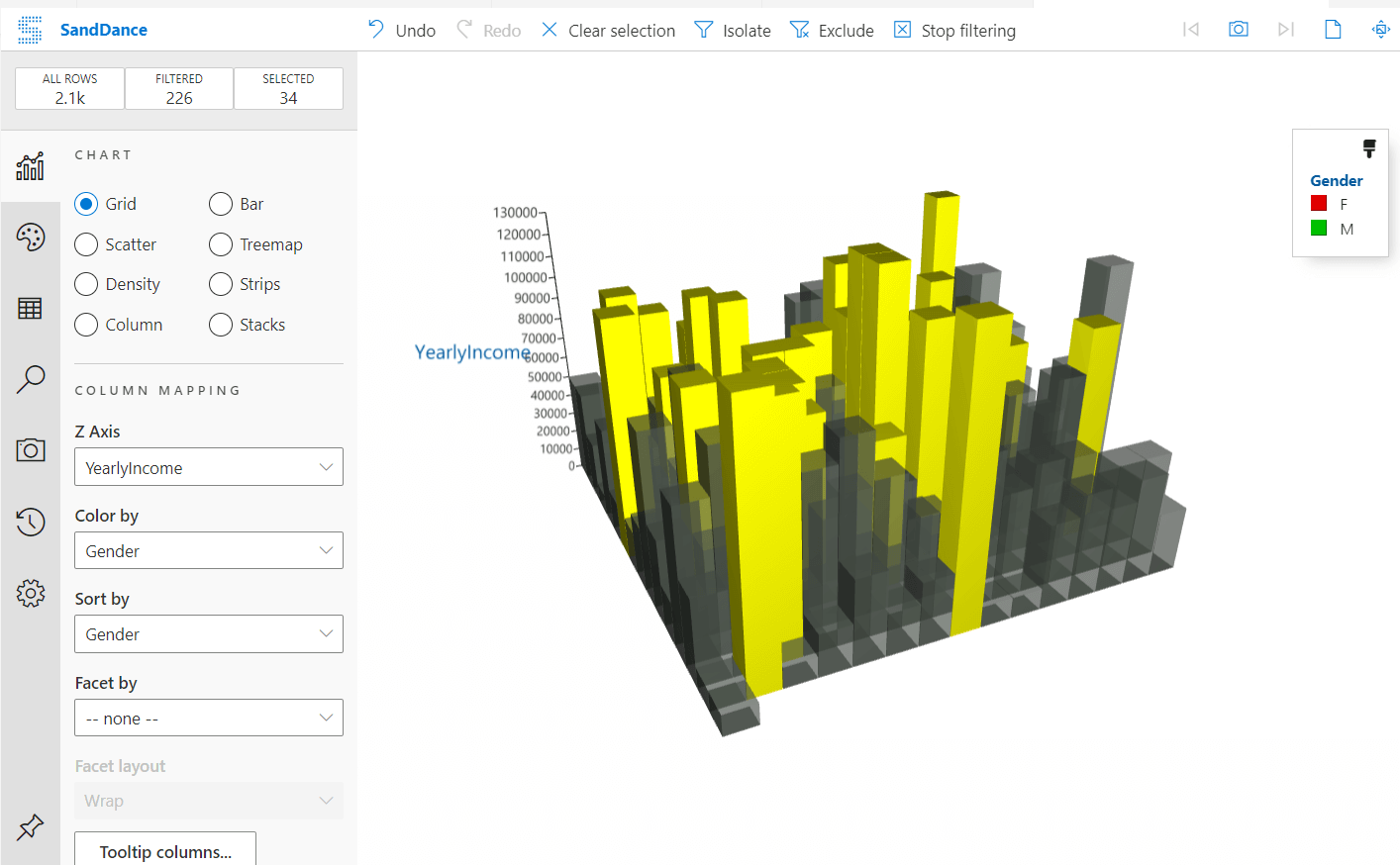The width and height of the screenshot is (1400, 865).
Task: Click the top-right camera snapshot icon
Action: 1238,30
